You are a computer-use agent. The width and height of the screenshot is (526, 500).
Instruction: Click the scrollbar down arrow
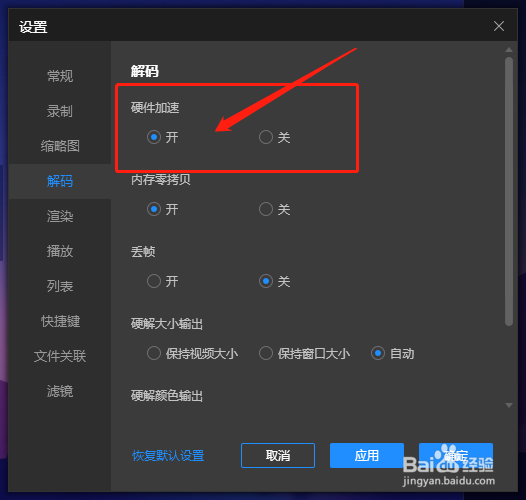509,405
